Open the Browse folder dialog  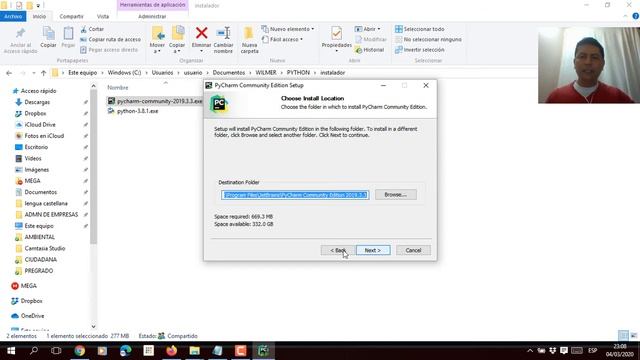point(396,195)
